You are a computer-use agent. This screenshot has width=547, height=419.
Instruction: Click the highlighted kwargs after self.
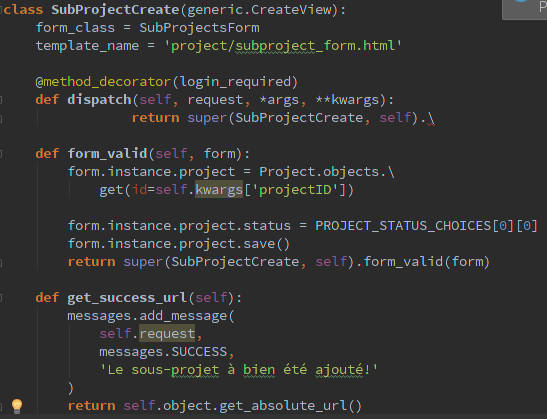click(219, 189)
